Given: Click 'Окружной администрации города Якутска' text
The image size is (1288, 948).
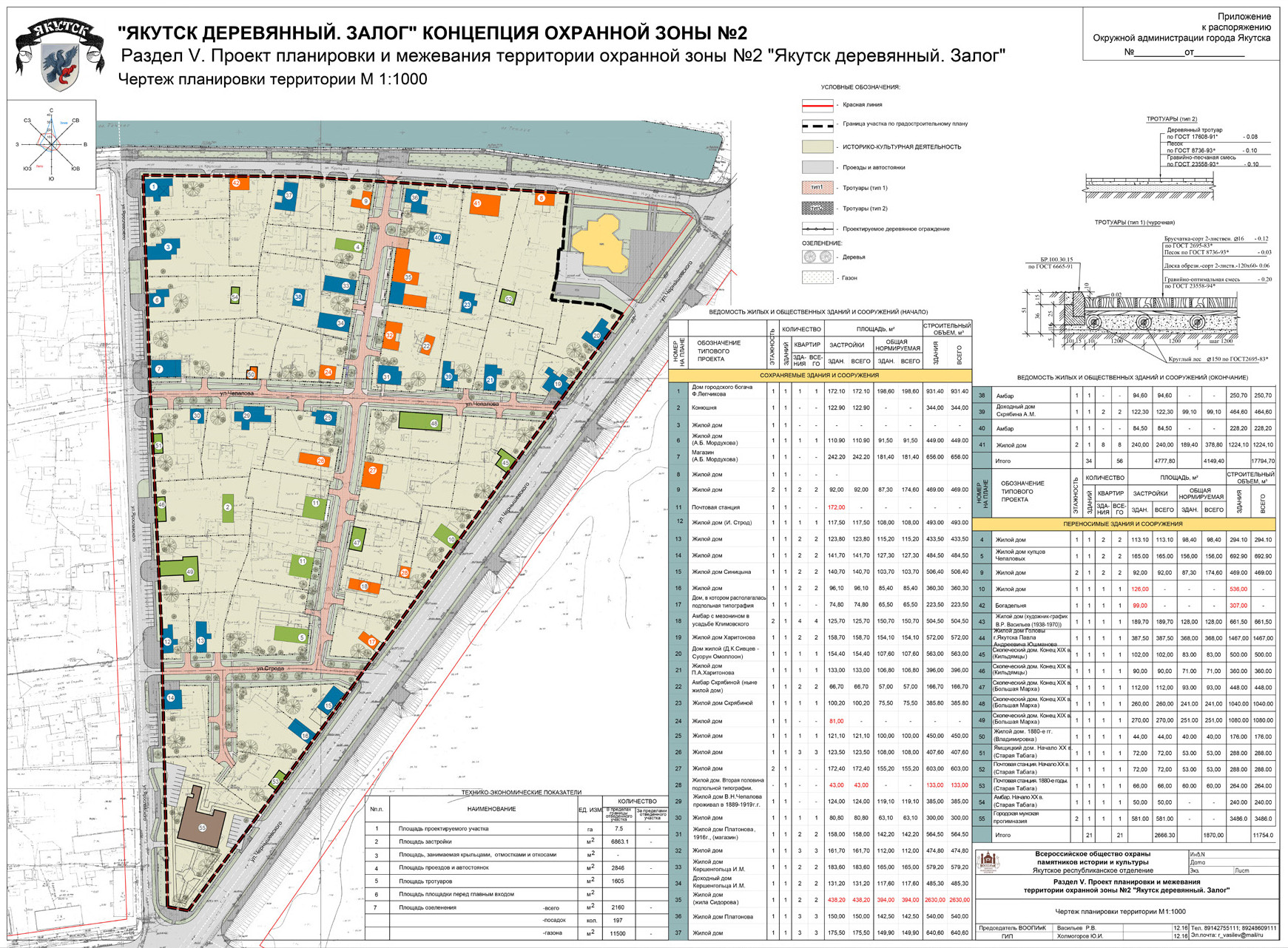Looking at the screenshot, I should pos(1182,38).
